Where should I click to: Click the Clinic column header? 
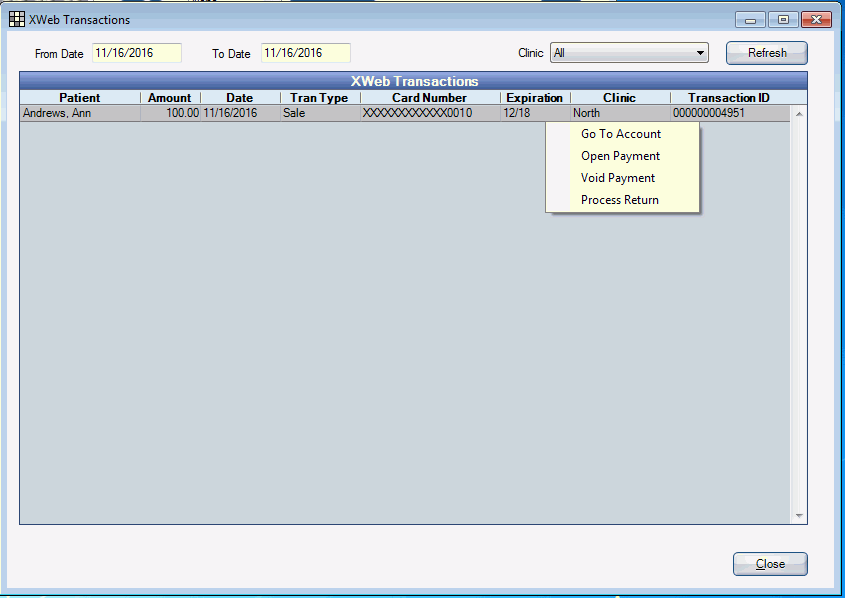coord(620,98)
